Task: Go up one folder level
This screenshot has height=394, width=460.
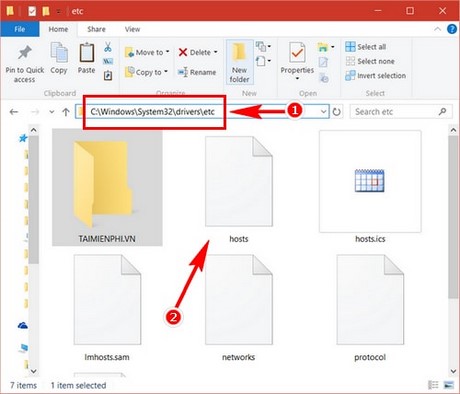Action: [66, 112]
